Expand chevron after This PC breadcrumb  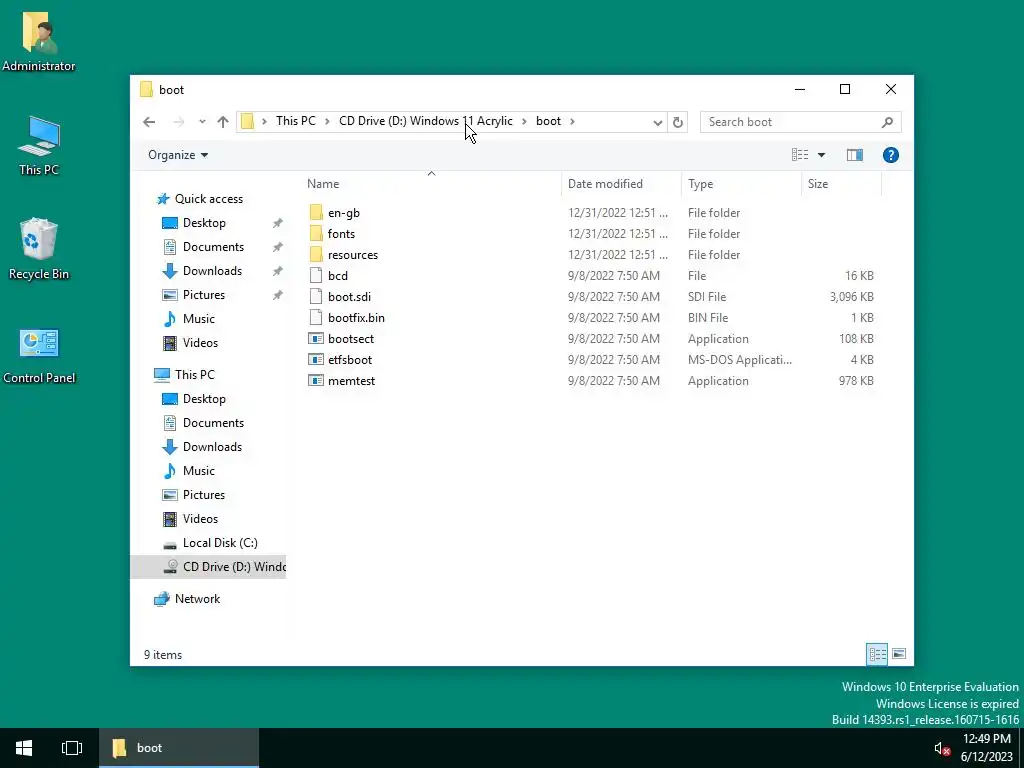point(327,121)
